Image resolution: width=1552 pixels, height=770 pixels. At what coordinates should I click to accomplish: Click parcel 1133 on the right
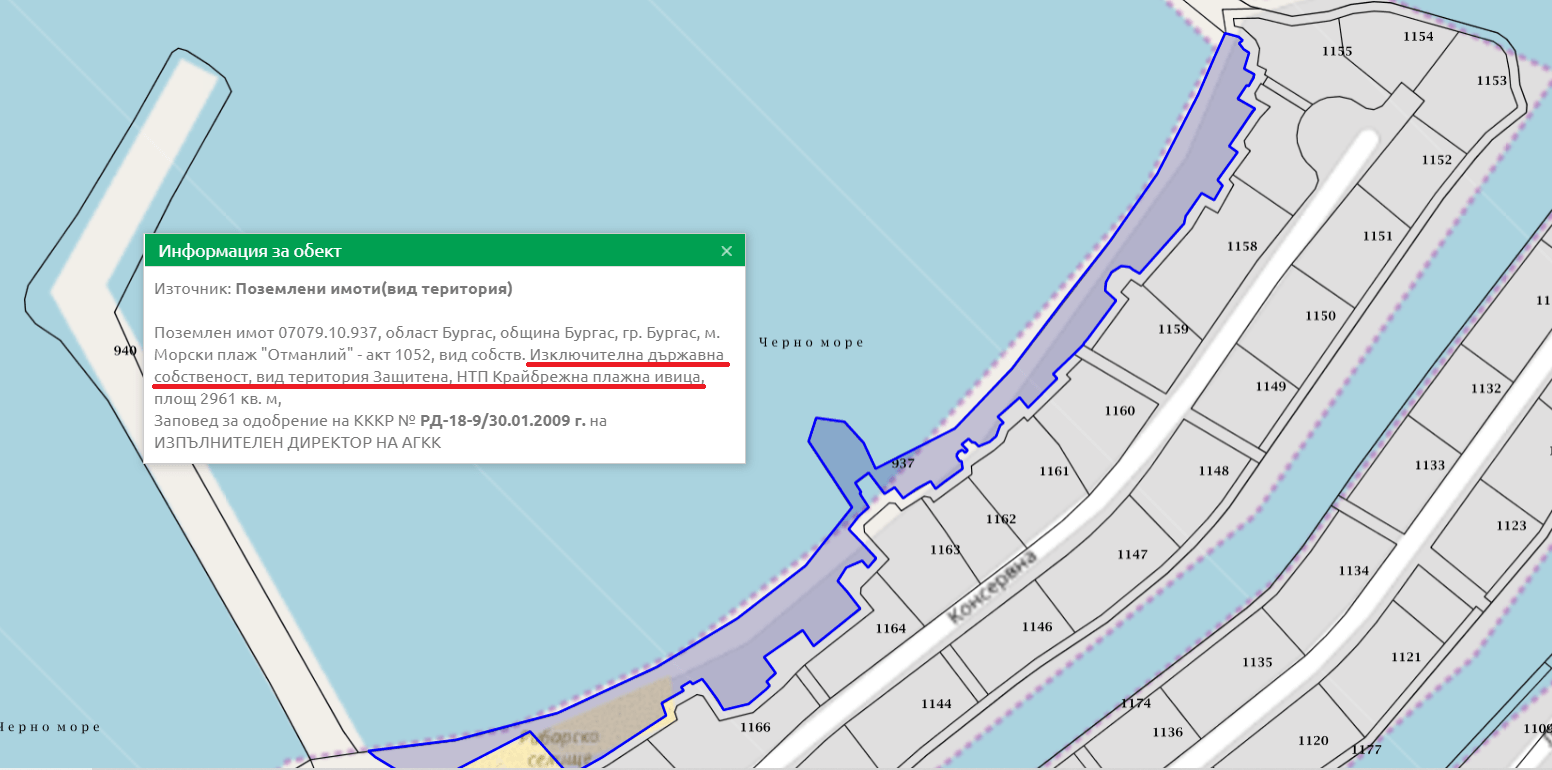[x=1430, y=466]
